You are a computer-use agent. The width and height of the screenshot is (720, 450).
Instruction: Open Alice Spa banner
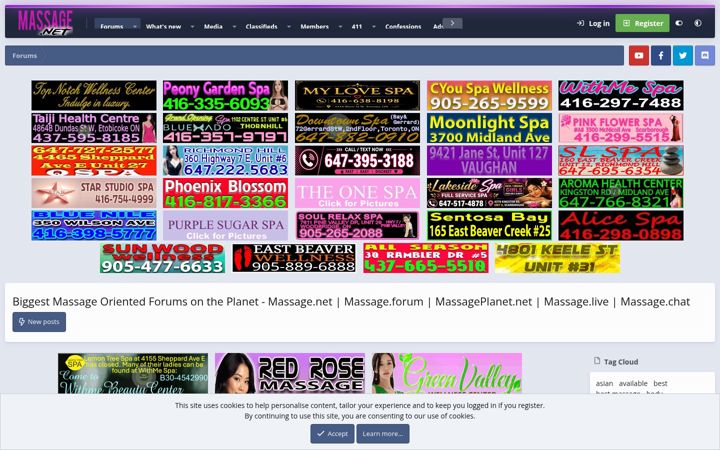(x=621, y=225)
